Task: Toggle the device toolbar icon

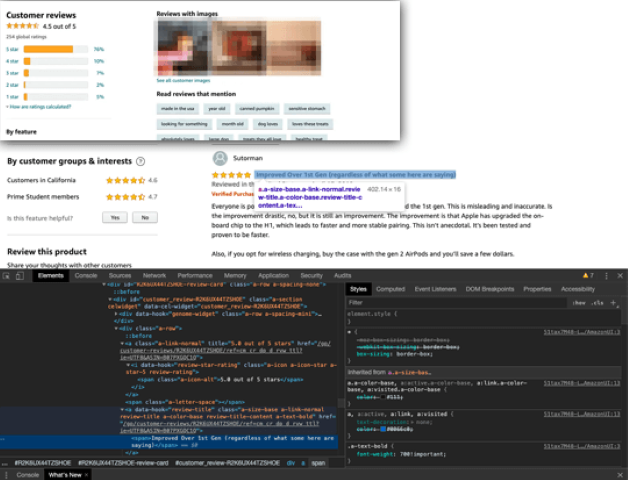Action: tap(22, 274)
